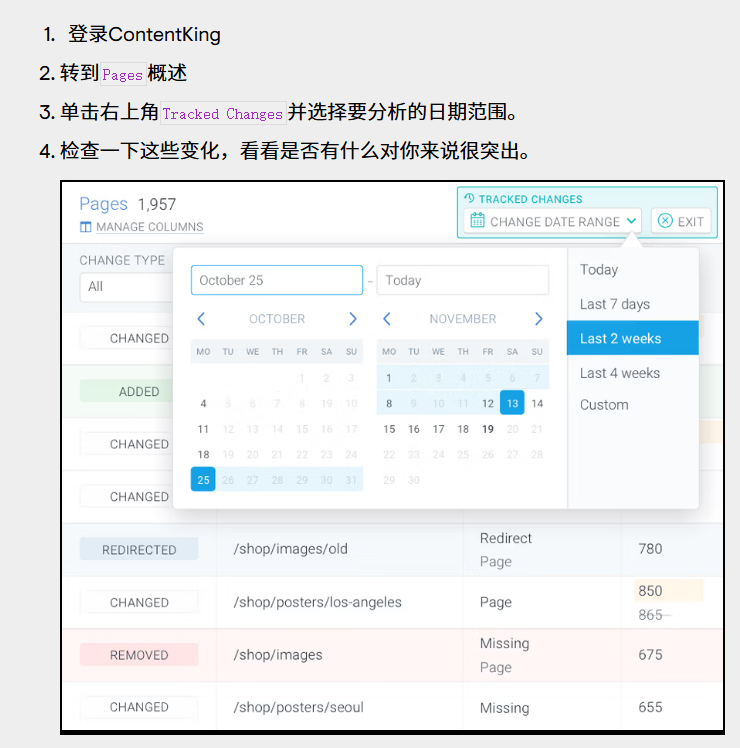This screenshot has width=740, height=748.
Task: Click the 'October 25' start date field
Action: click(276, 280)
